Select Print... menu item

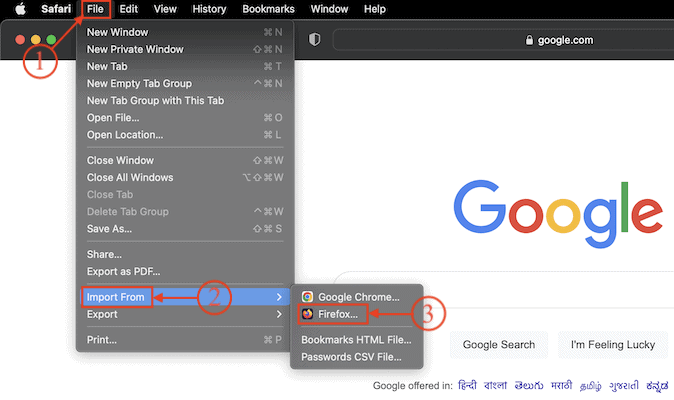pyautogui.click(x=185, y=340)
